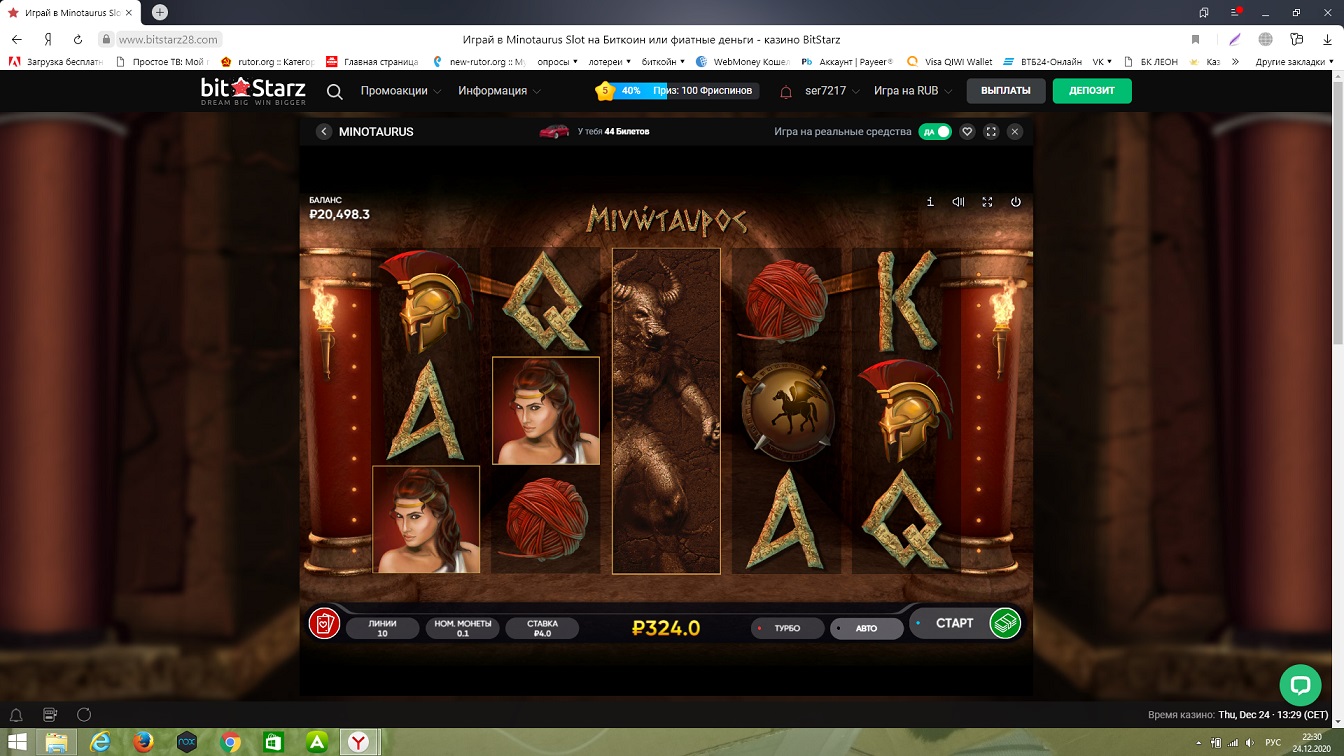Click the green Депозит button
The image size is (1344, 756).
1092,91
